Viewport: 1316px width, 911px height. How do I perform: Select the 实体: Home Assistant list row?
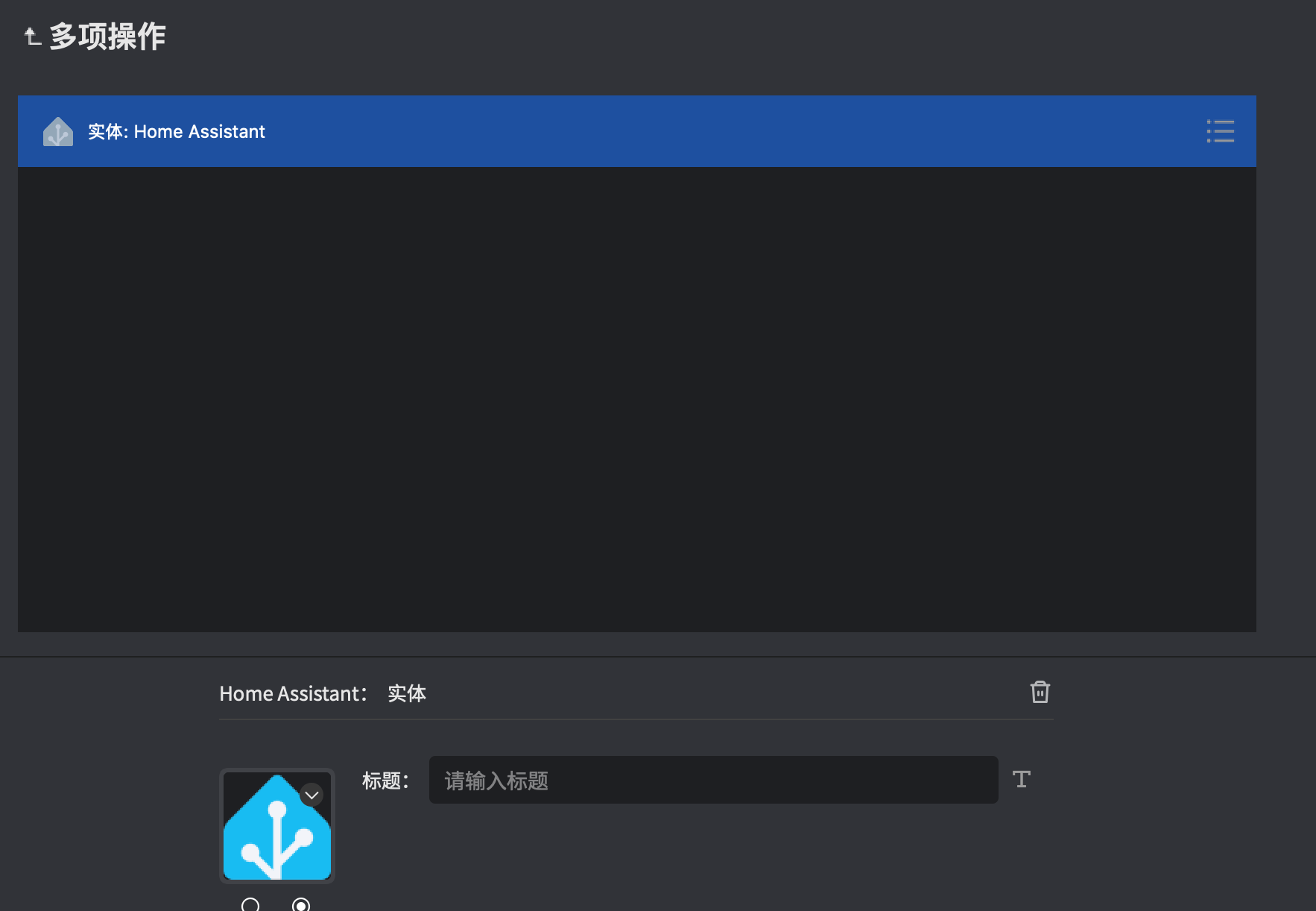coord(596,131)
